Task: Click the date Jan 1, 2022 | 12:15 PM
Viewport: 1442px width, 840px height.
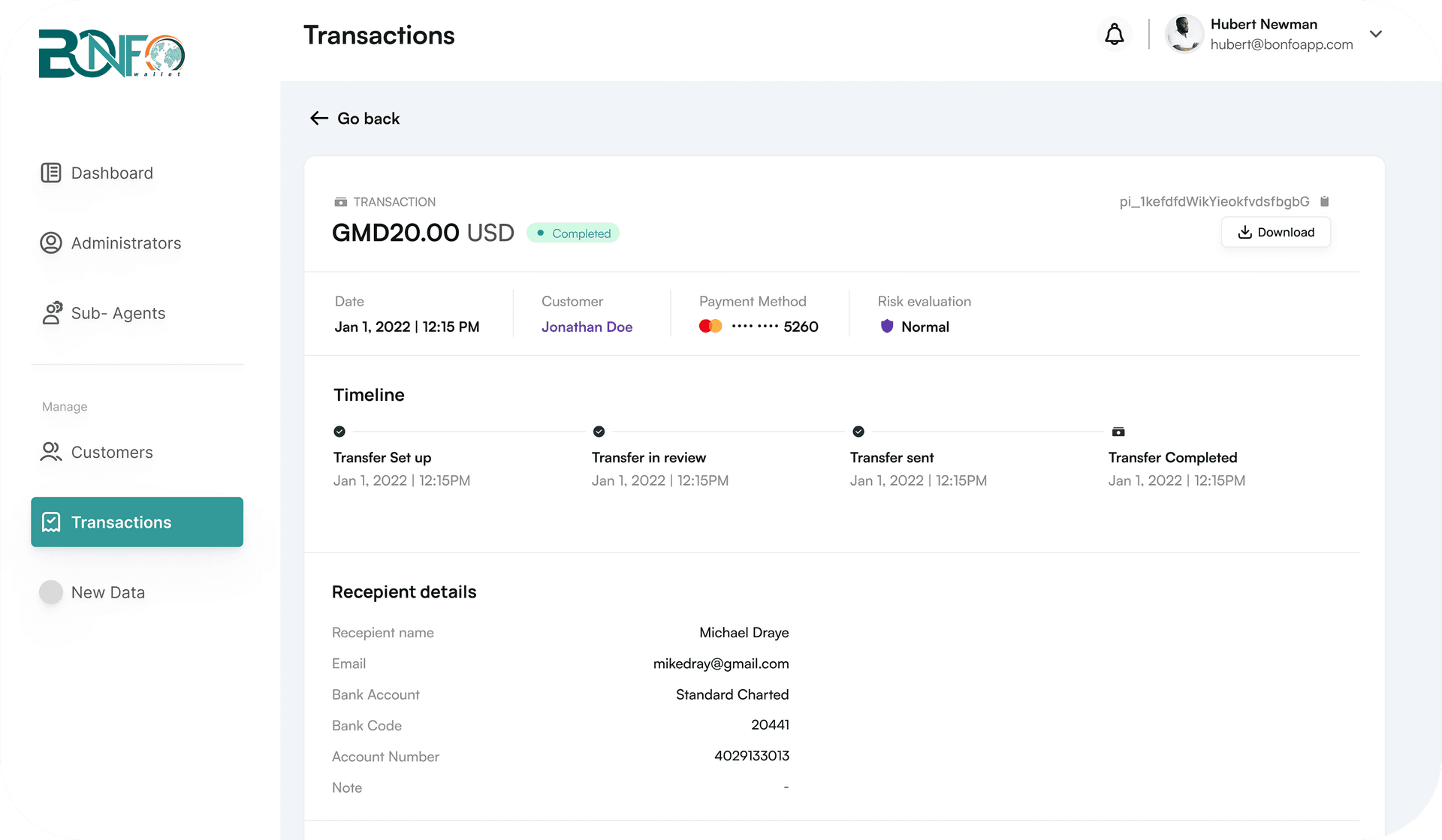Action: coord(407,327)
